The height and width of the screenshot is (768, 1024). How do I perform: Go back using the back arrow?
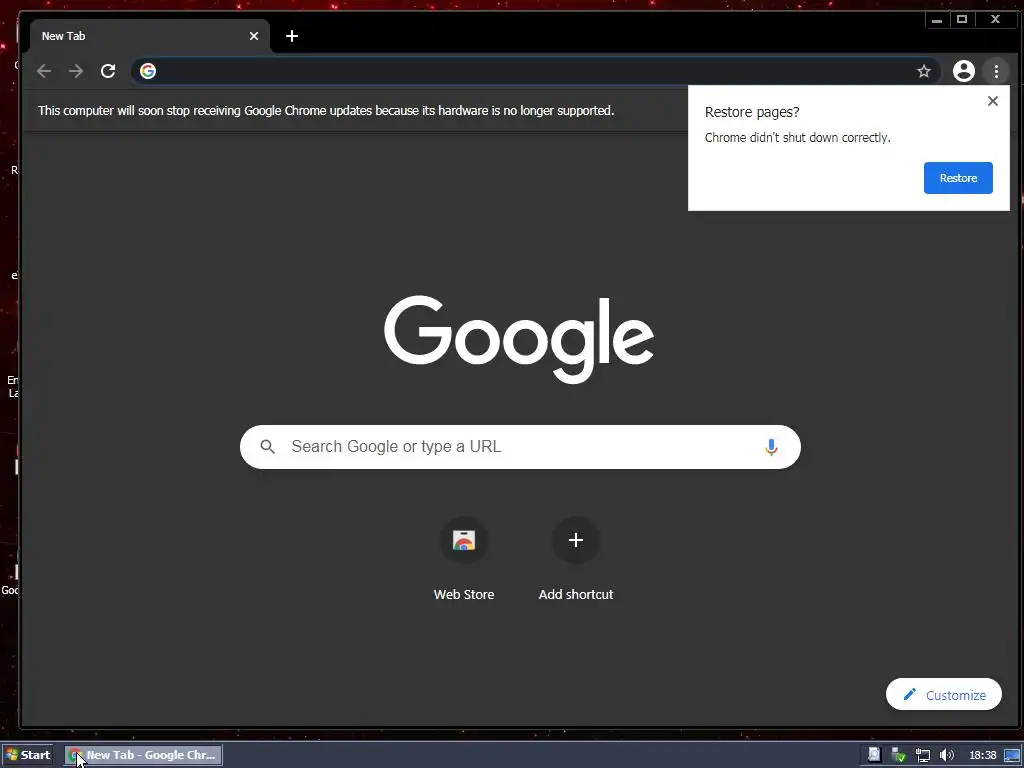[44, 71]
